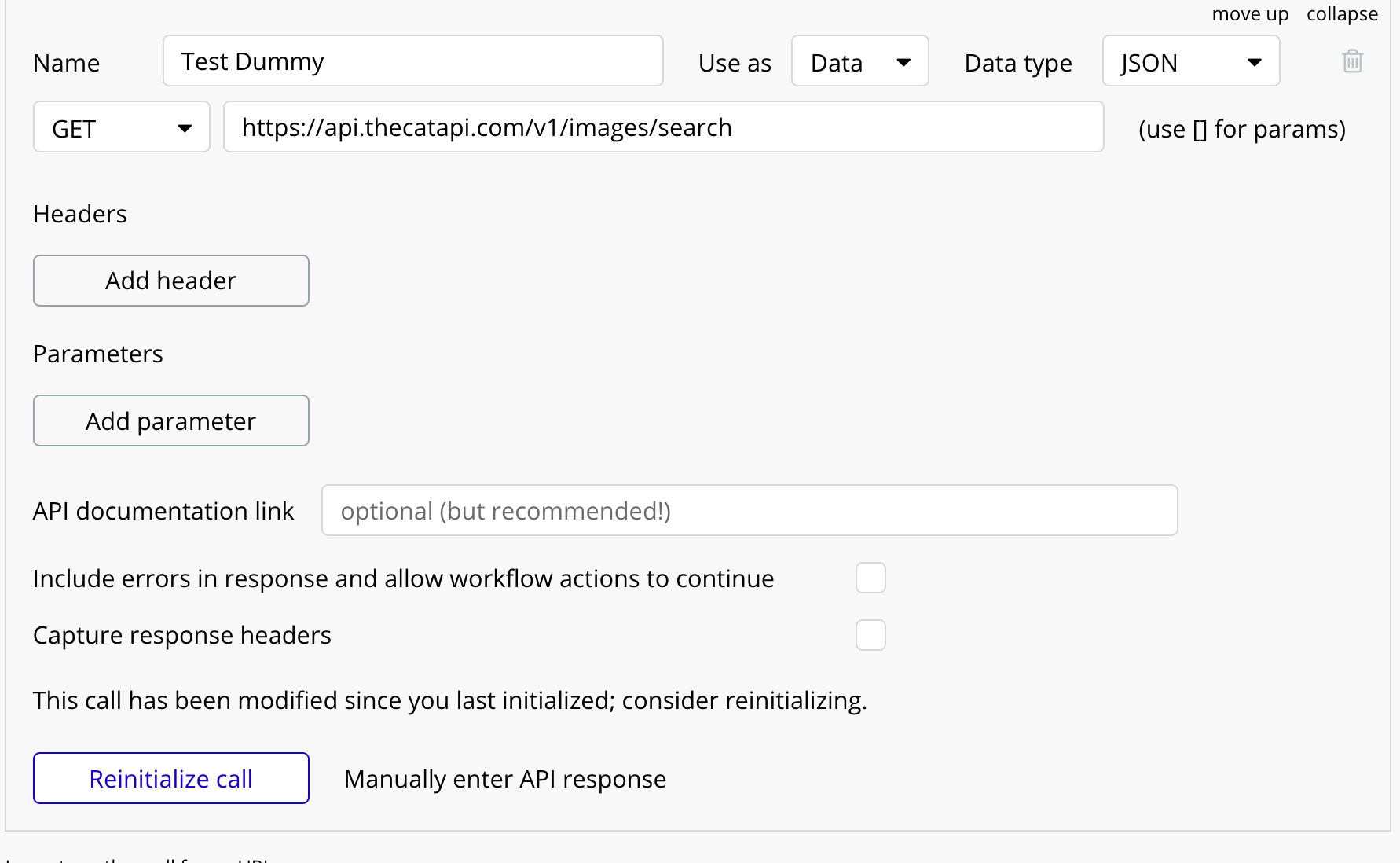Enable include errors in response checkbox
The image size is (1400, 863).
tap(870, 578)
